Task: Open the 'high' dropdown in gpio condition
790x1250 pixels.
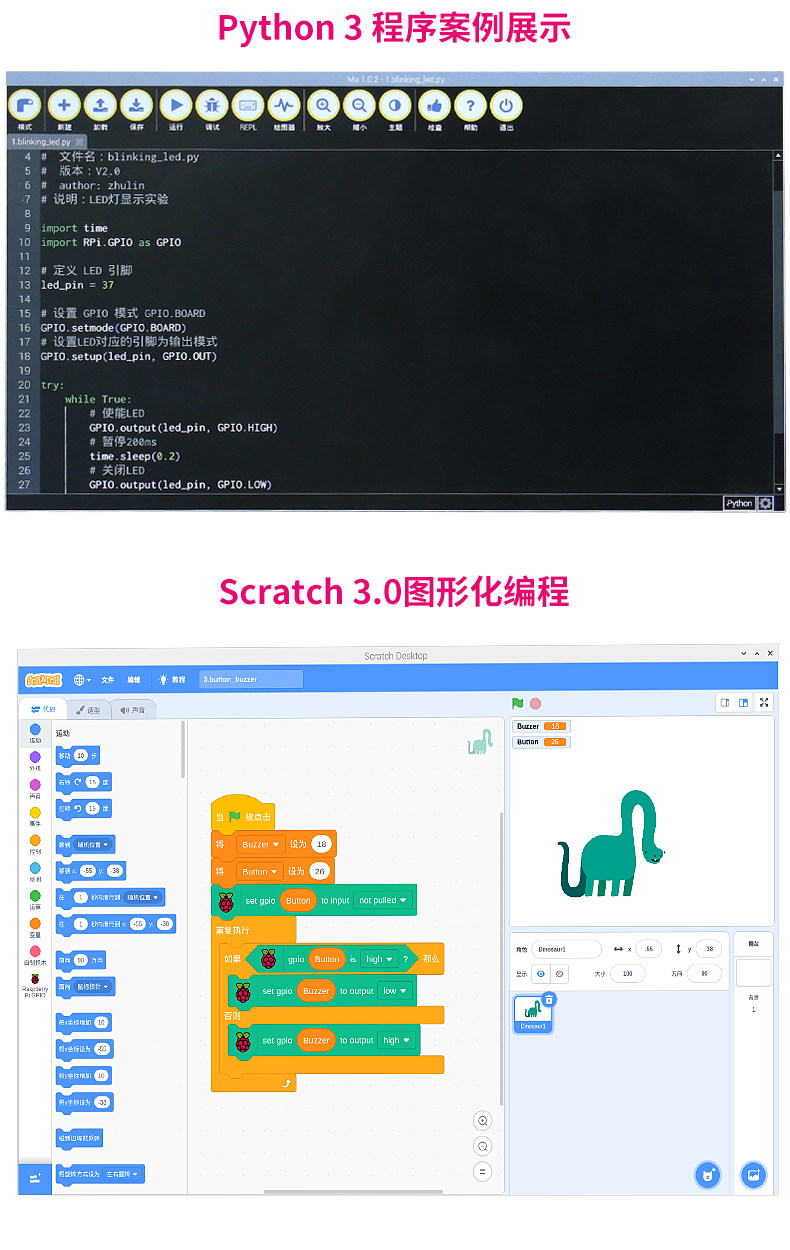Action: point(378,959)
